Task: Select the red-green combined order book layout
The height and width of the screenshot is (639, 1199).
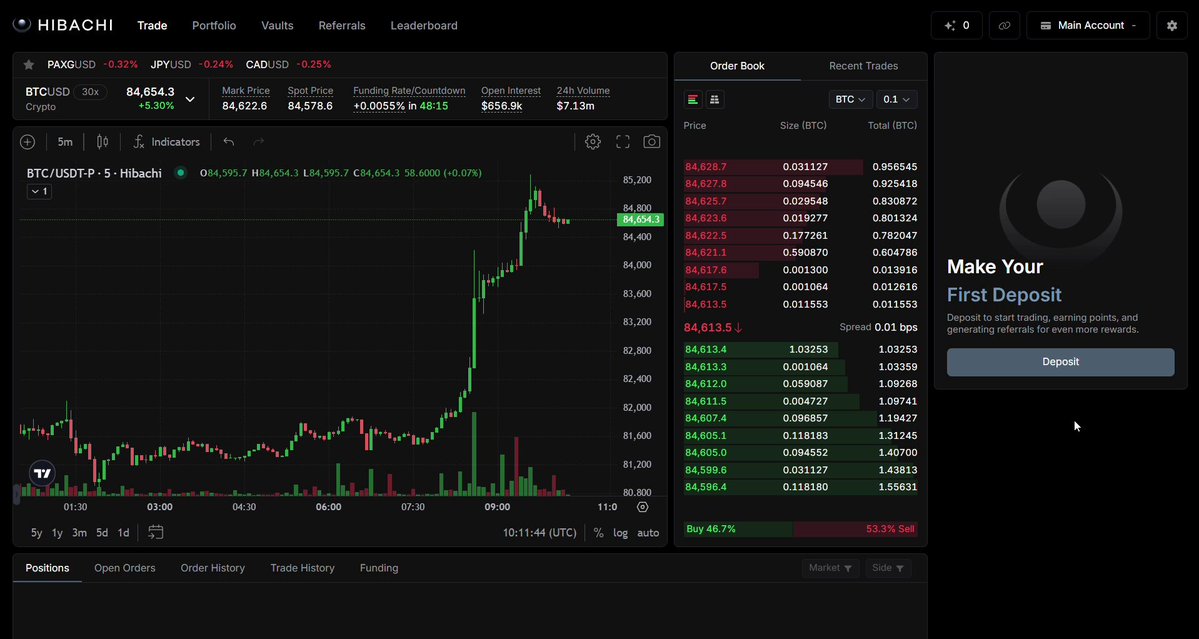Action: pyautogui.click(x=694, y=99)
